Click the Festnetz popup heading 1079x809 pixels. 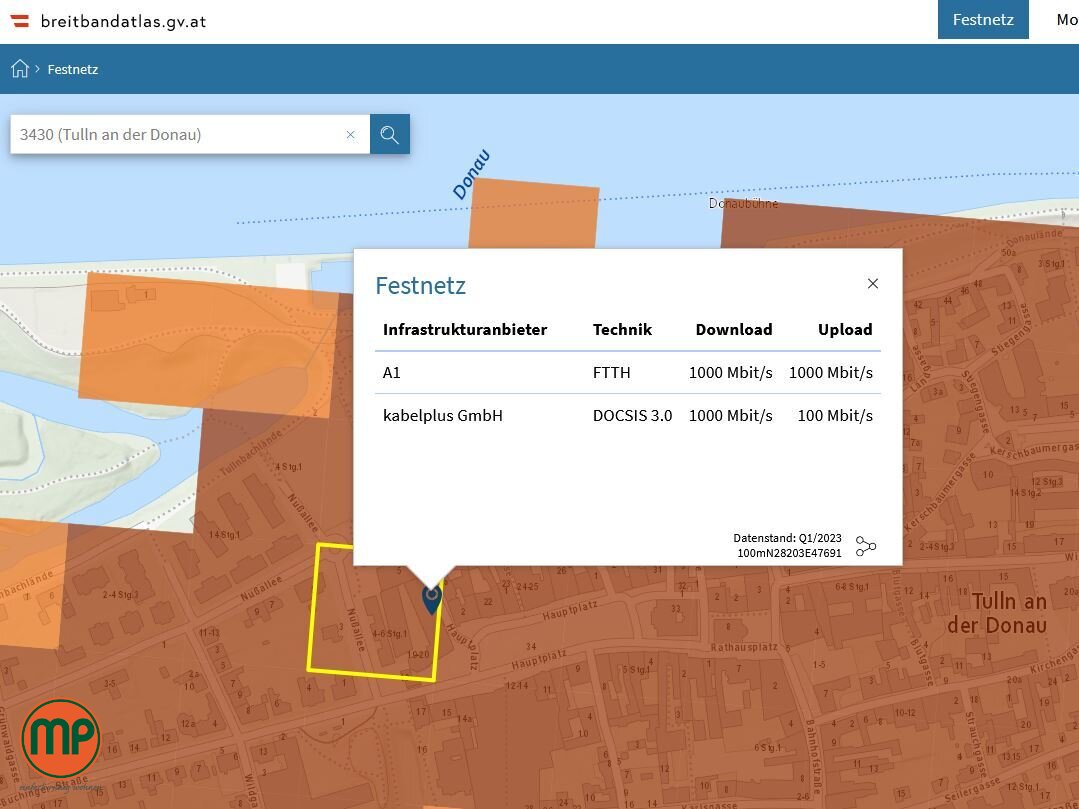(420, 285)
